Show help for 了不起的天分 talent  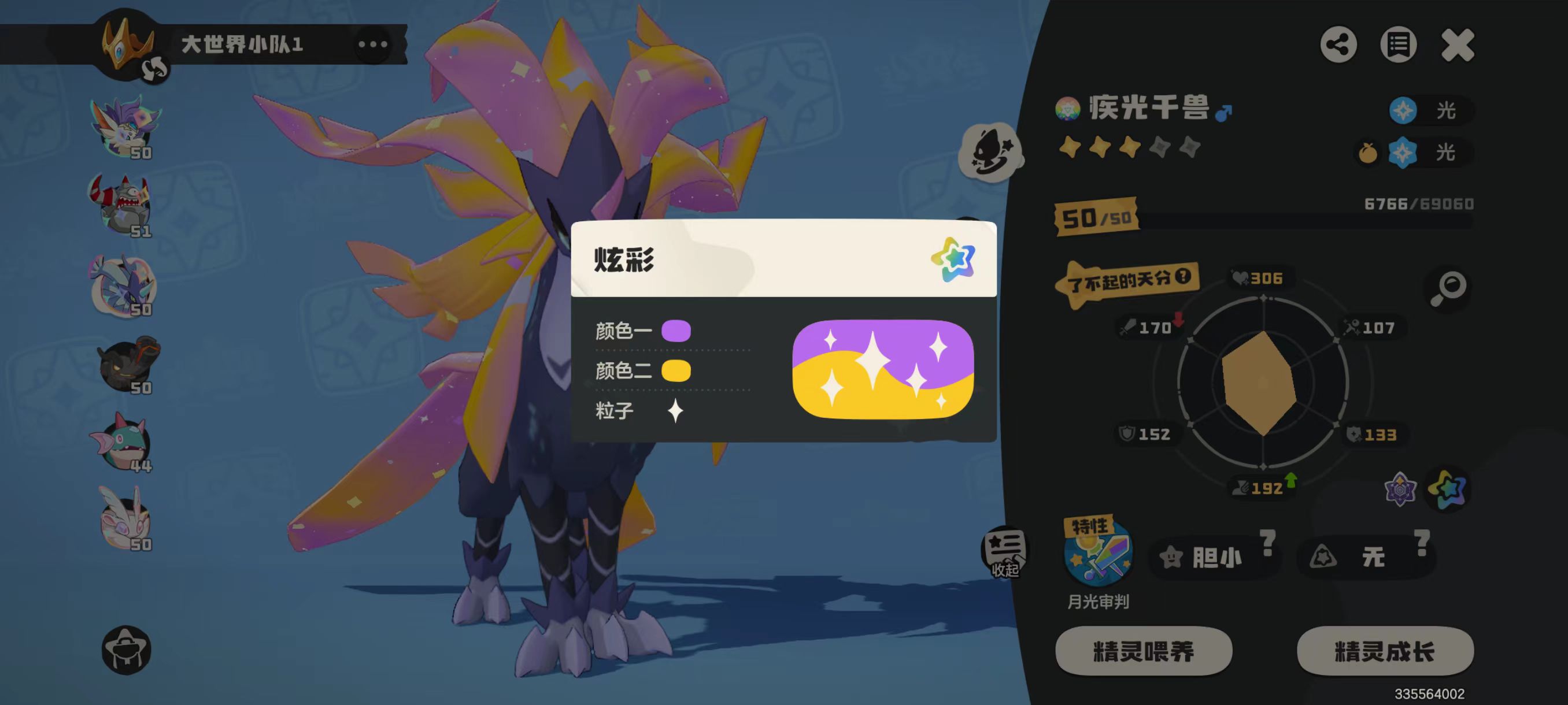tap(1182, 276)
